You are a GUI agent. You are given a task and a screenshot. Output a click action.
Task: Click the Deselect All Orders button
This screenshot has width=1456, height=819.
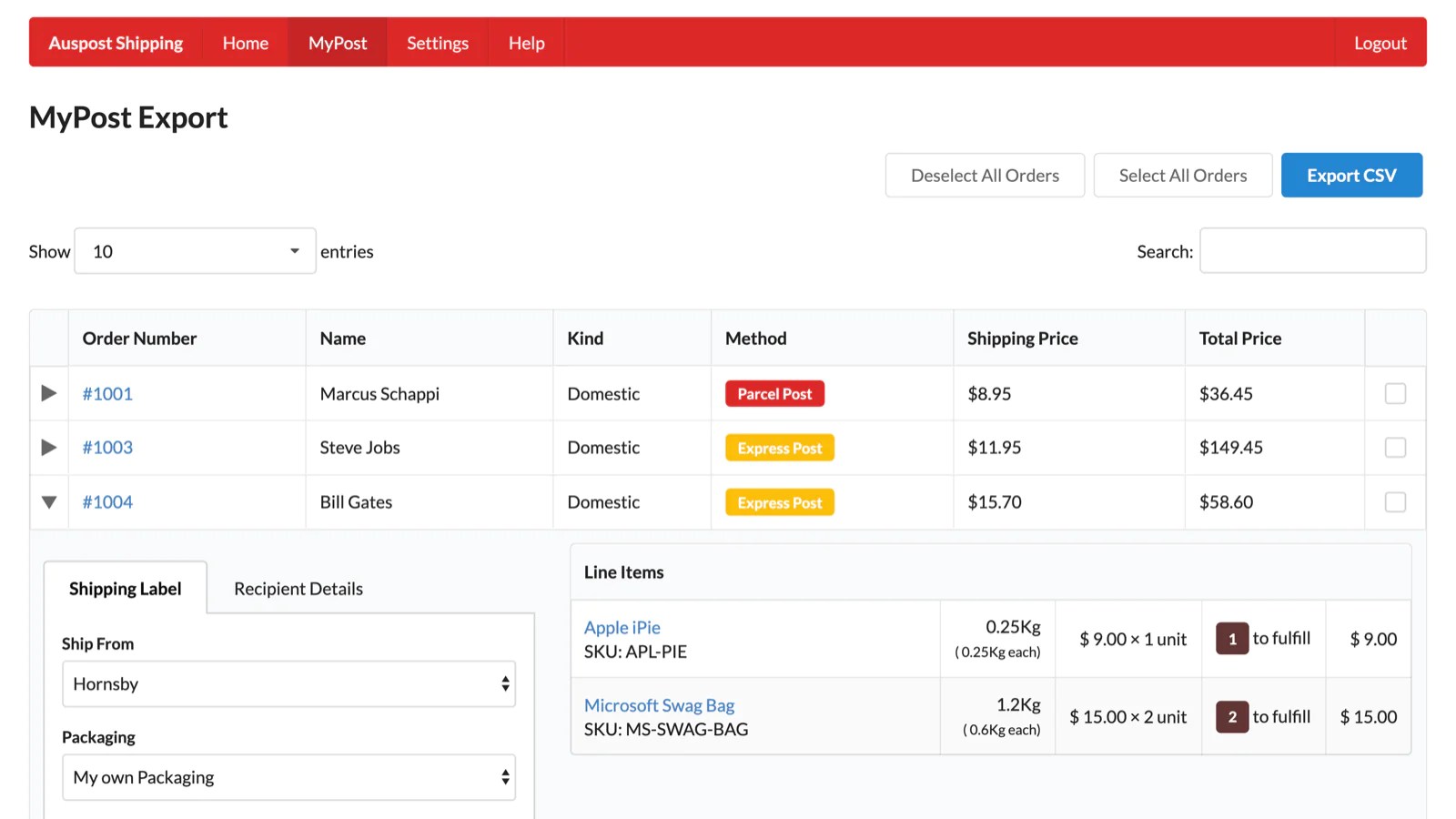984,175
